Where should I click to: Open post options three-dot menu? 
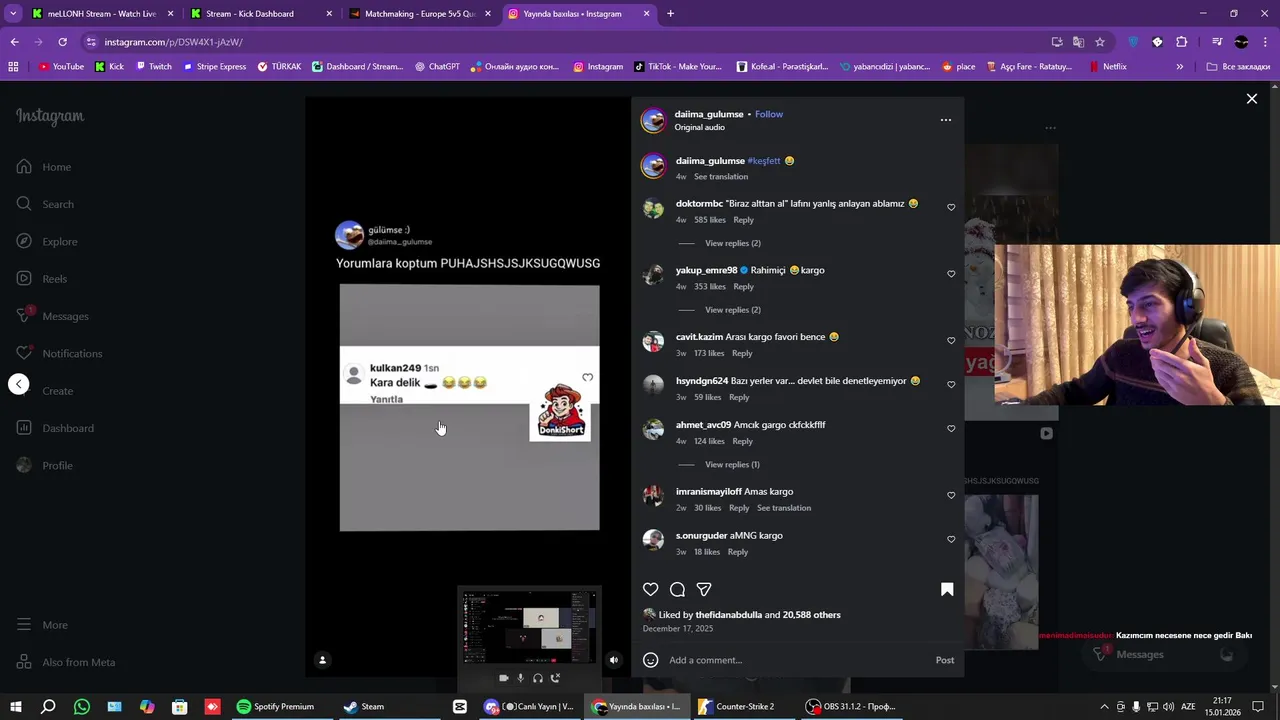[946, 120]
